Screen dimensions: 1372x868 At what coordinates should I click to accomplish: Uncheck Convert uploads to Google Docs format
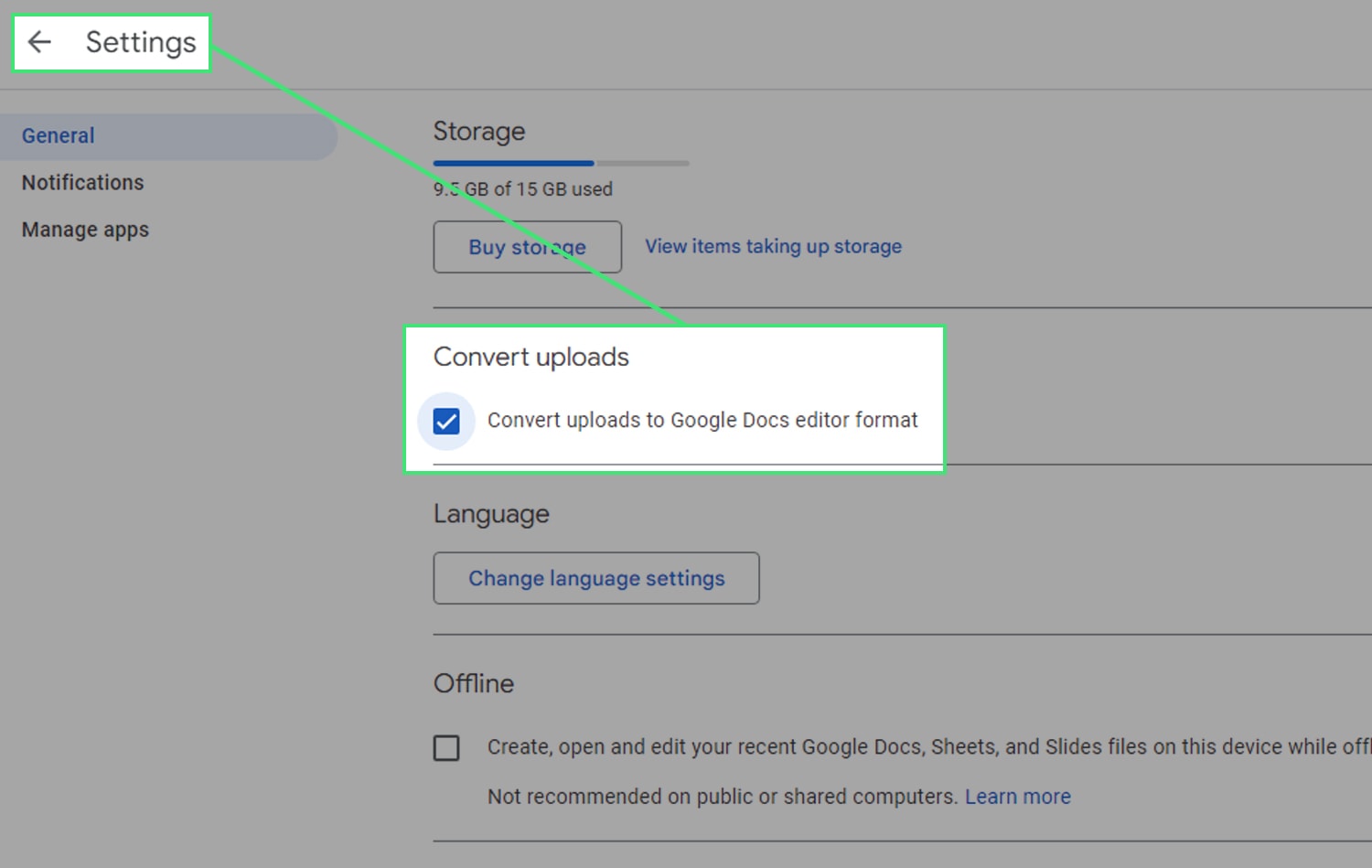[x=447, y=421]
